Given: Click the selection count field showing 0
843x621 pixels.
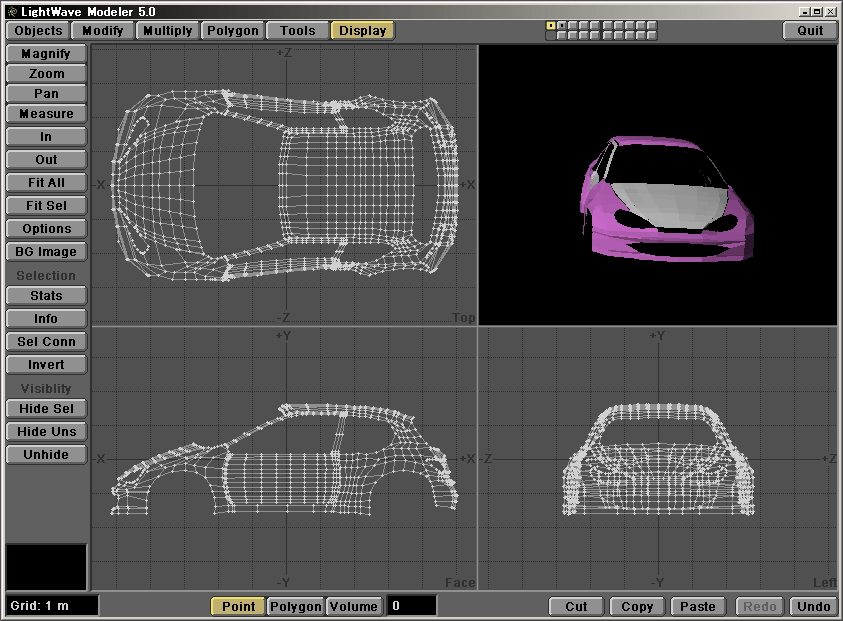Looking at the screenshot, I should [x=411, y=606].
